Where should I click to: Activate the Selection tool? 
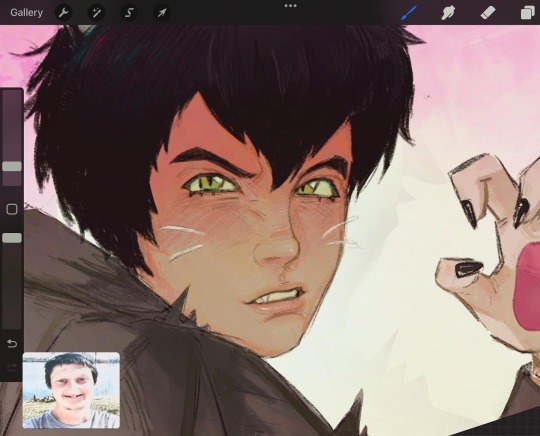tap(129, 13)
